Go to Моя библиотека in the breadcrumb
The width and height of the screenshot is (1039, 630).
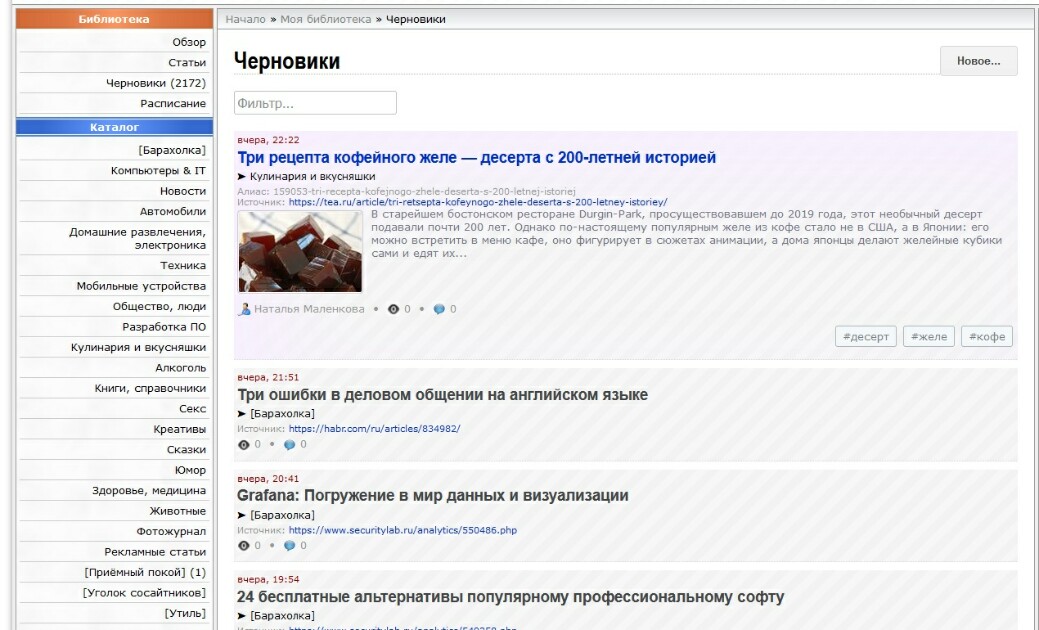pos(325,19)
